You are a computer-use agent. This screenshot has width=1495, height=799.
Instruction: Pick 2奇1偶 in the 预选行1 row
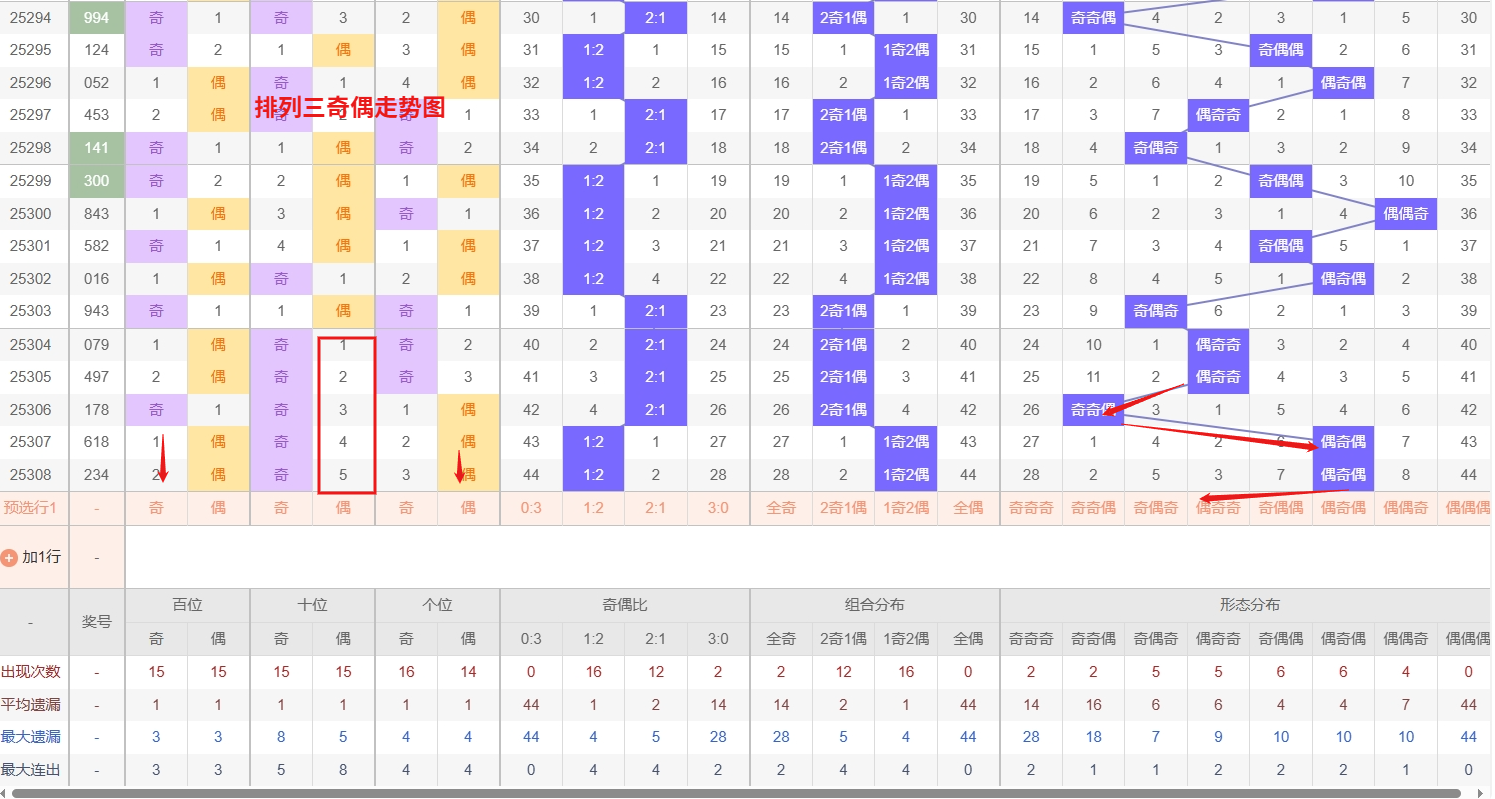point(843,508)
